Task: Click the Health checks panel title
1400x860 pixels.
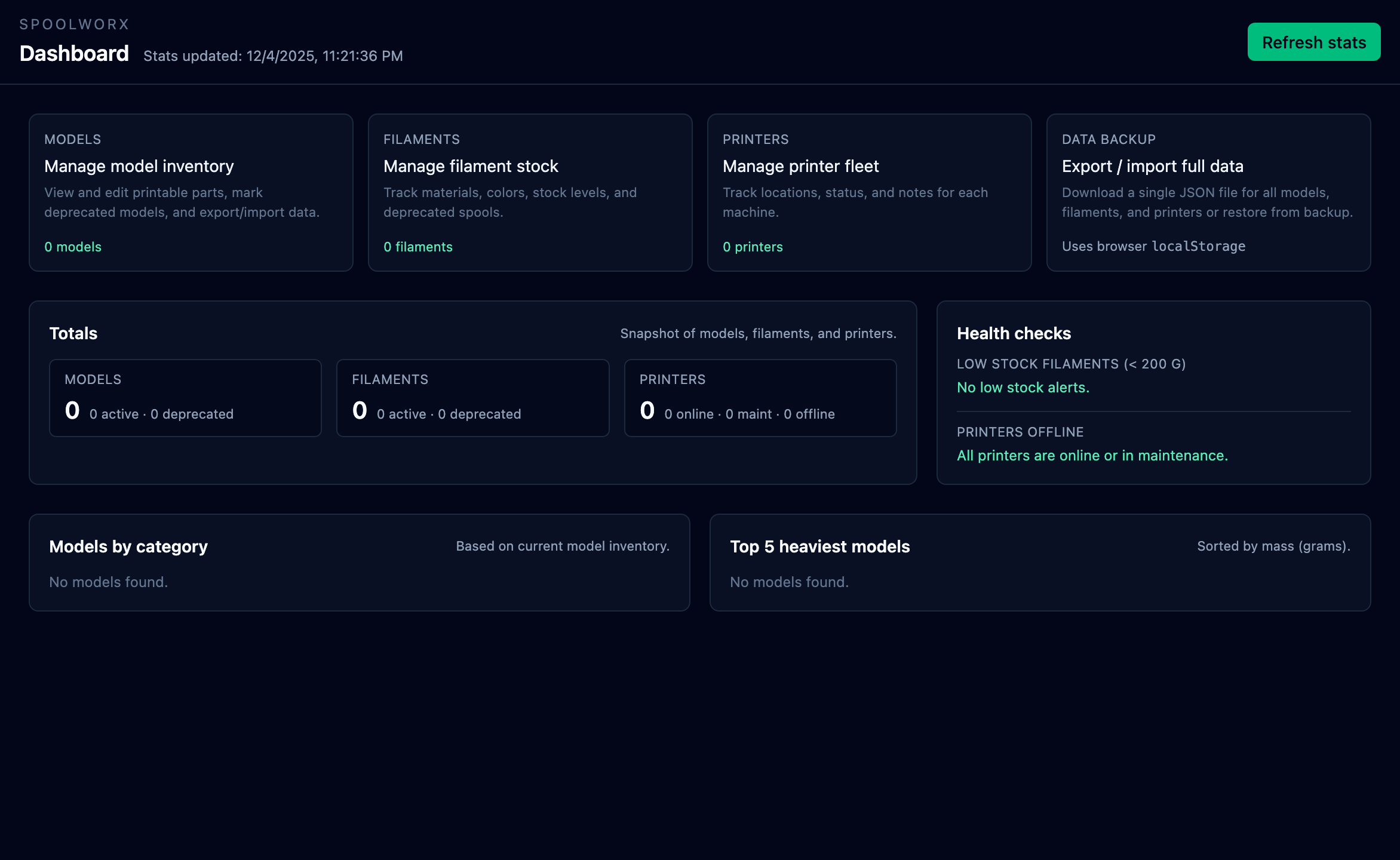Action: [x=1014, y=333]
